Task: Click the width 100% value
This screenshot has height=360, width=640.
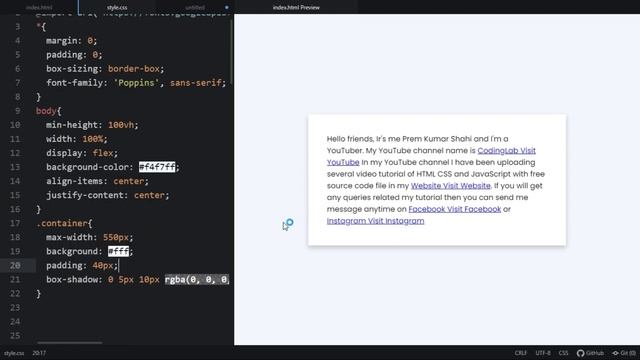Action: pos(92,139)
